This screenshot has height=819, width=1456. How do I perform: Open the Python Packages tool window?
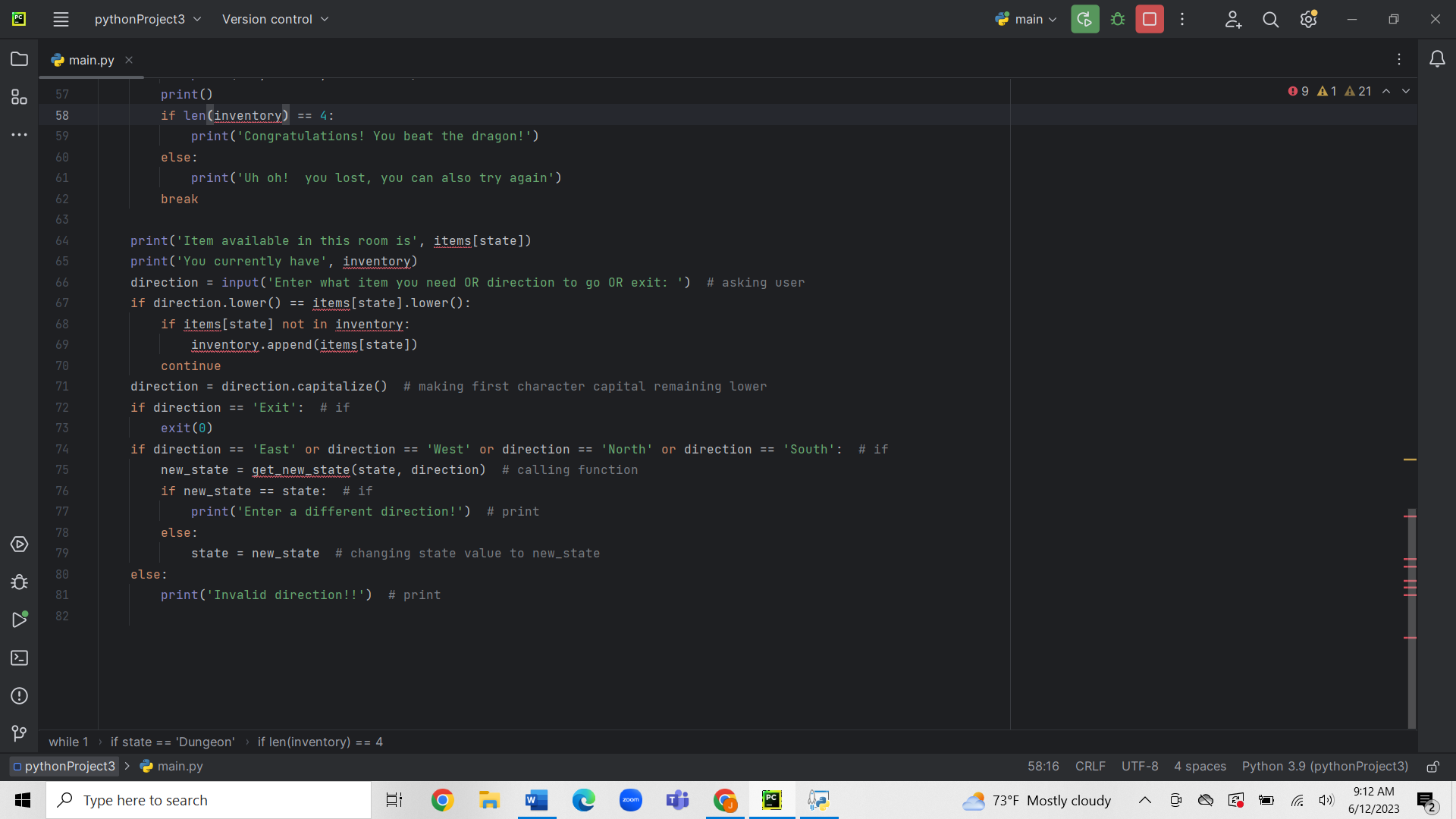[20, 544]
